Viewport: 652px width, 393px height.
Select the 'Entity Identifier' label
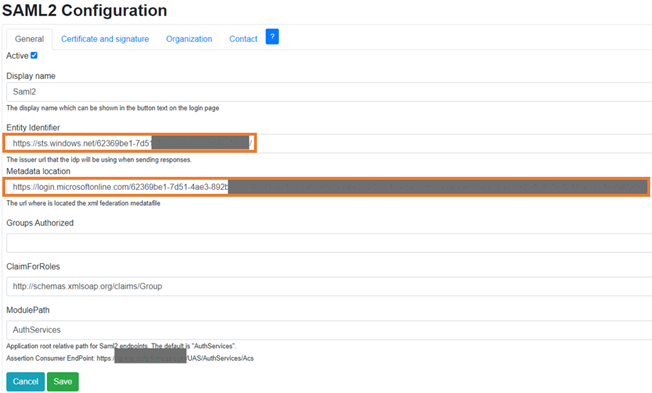(x=33, y=128)
